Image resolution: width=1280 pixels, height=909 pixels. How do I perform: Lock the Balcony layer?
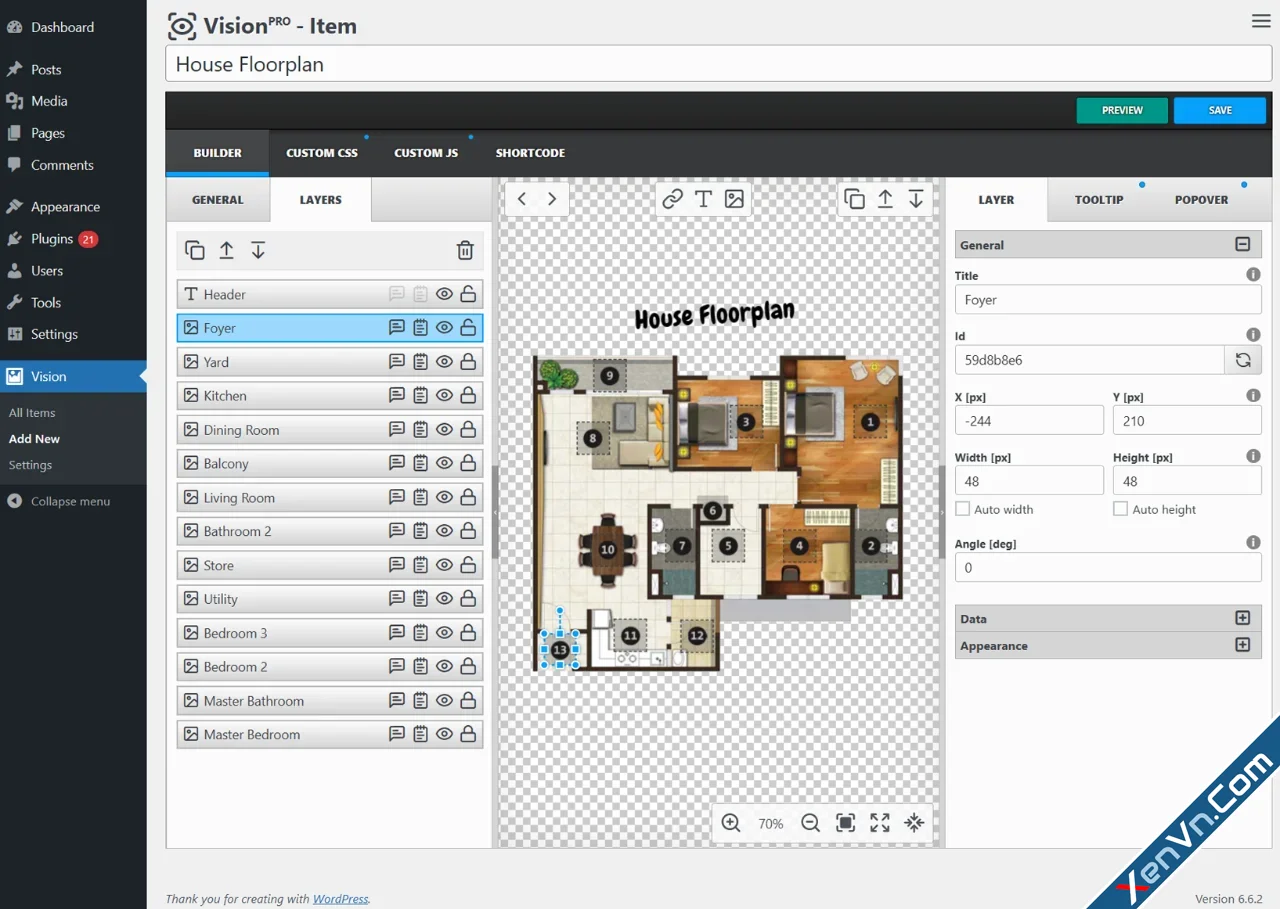point(468,463)
